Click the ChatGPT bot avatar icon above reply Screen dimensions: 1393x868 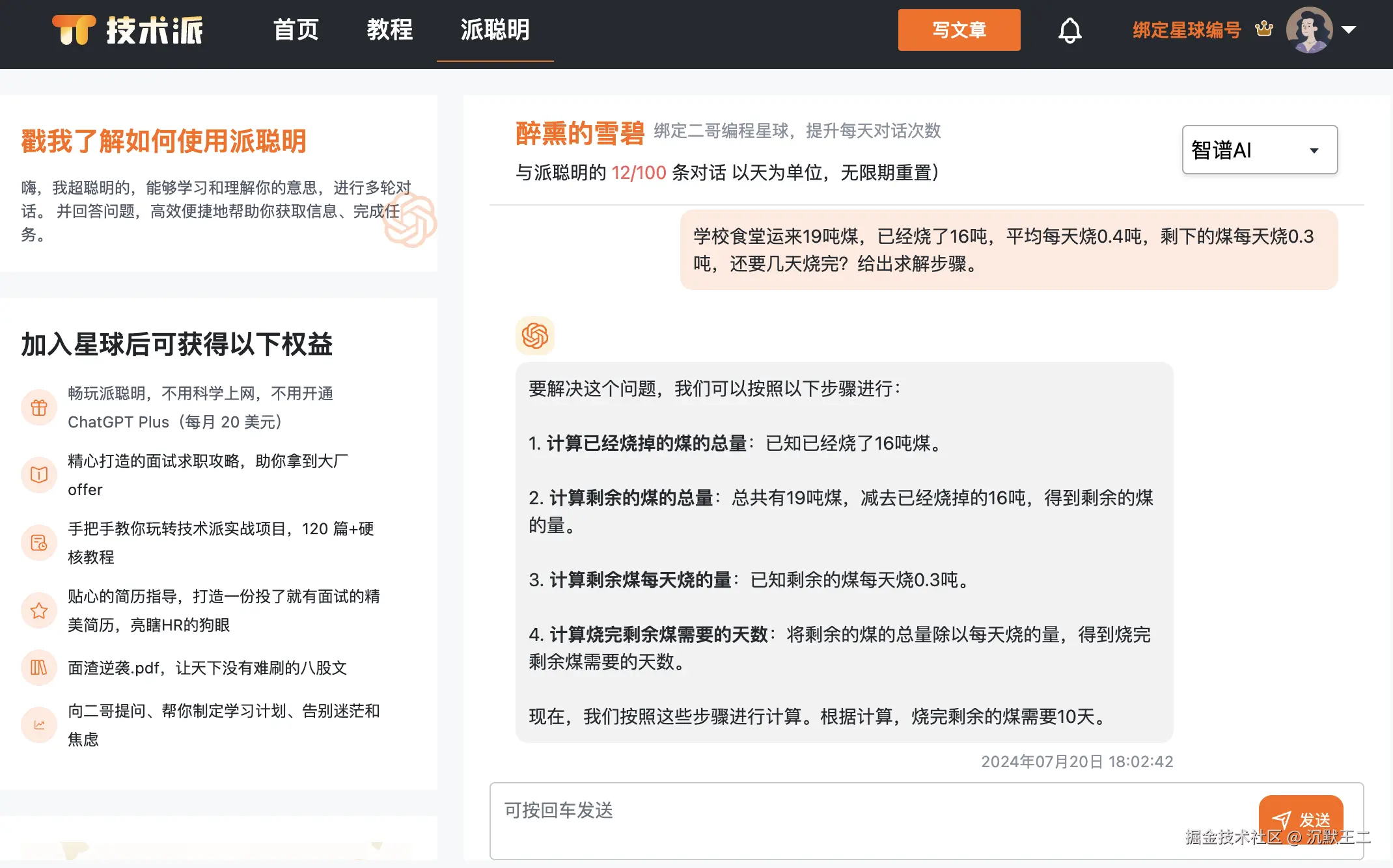click(535, 336)
